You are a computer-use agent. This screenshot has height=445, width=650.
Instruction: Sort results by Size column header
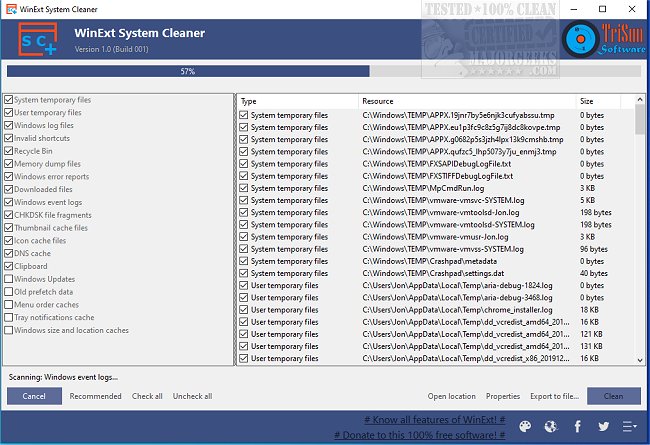click(x=598, y=101)
